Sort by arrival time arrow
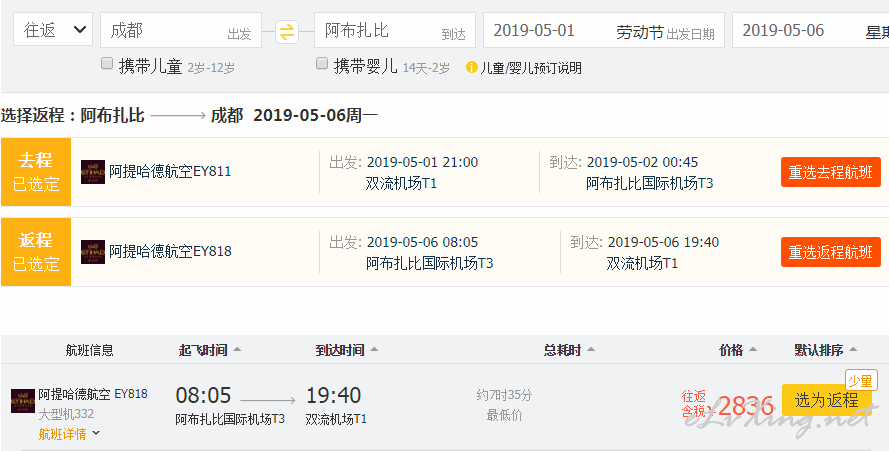The height and width of the screenshot is (451, 889). click(374, 349)
